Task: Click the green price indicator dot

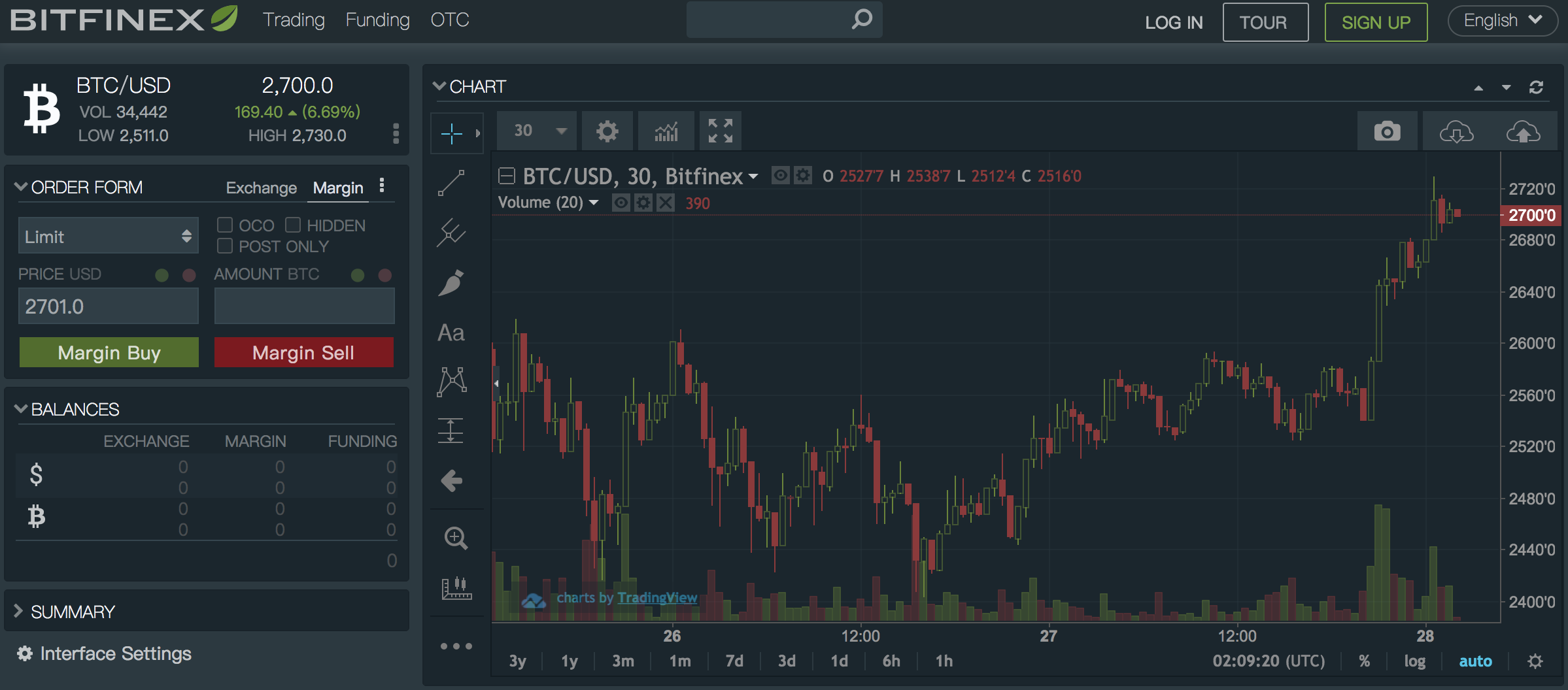Action: (x=162, y=275)
